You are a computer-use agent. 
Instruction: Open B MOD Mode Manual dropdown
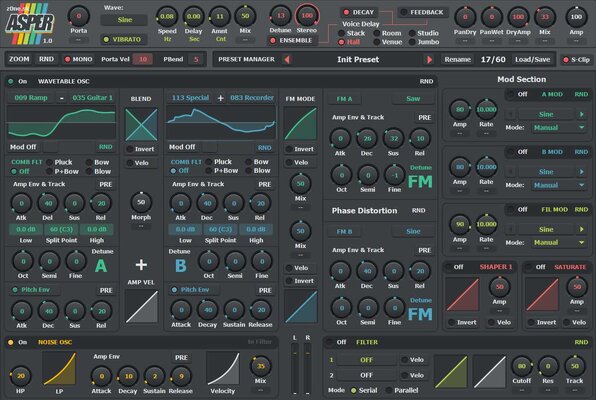[558, 185]
